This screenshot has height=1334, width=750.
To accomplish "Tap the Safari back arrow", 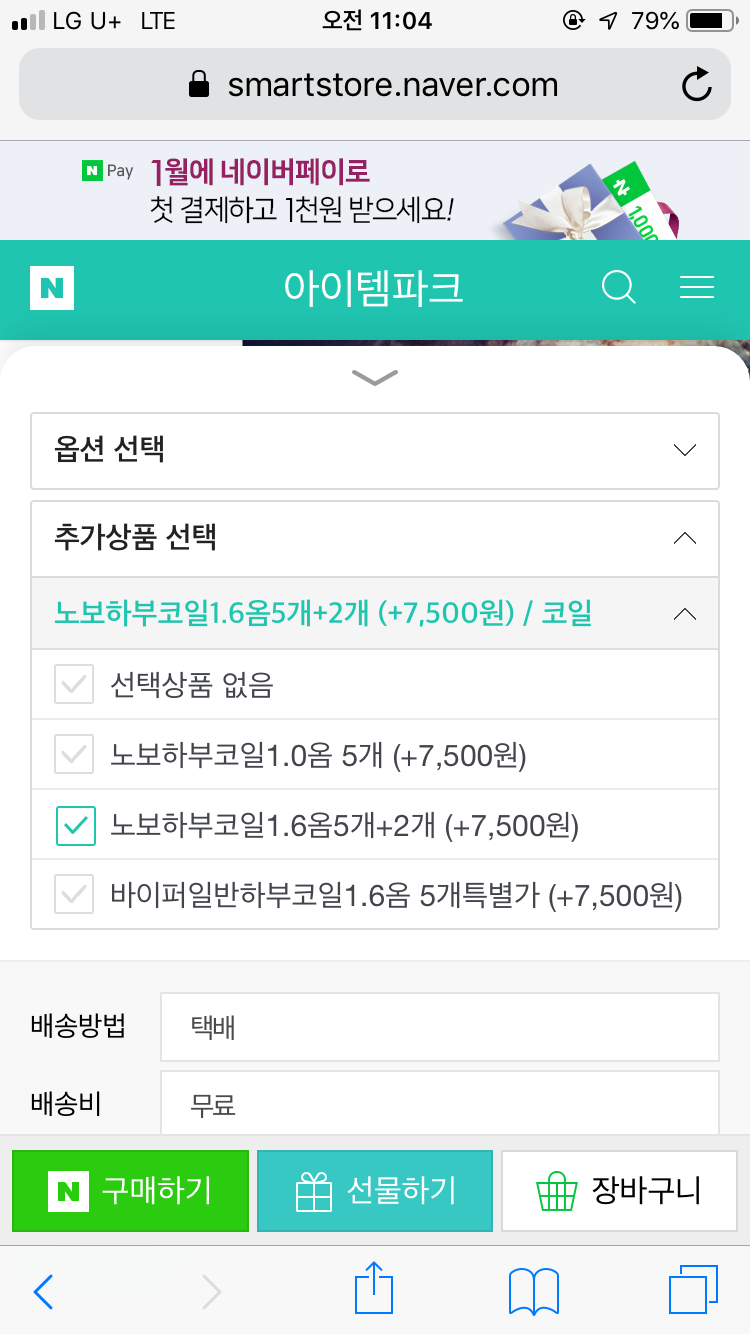I will click(x=43, y=1292).
